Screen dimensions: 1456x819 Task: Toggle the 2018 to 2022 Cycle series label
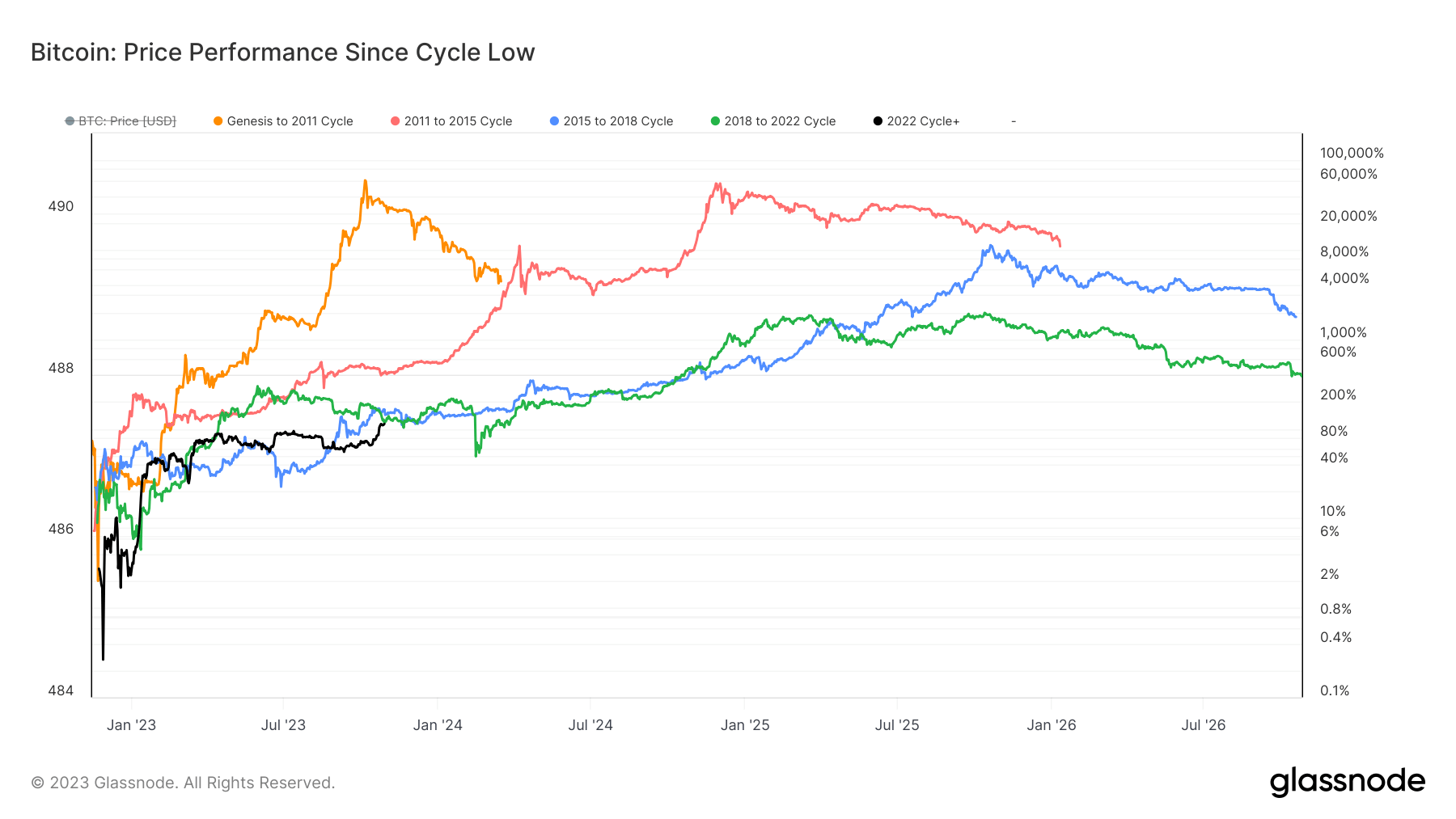780,121
